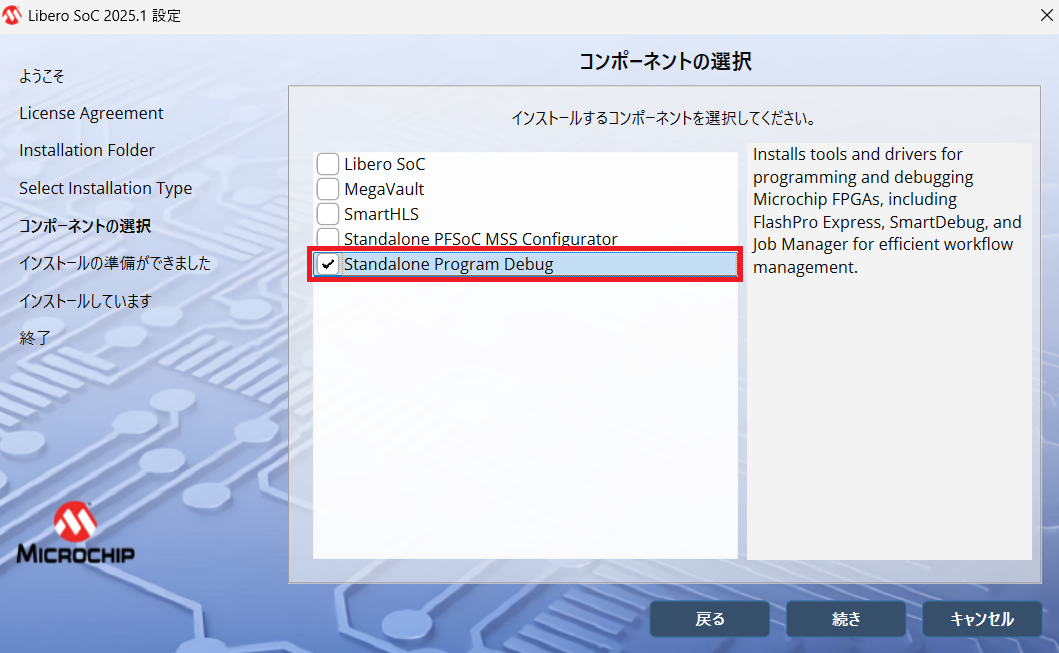This screenshot has height=653, width=1059.
Task: Close the Libero SoC installer window
Action: pyautogui.click(x=1044, y=16)
